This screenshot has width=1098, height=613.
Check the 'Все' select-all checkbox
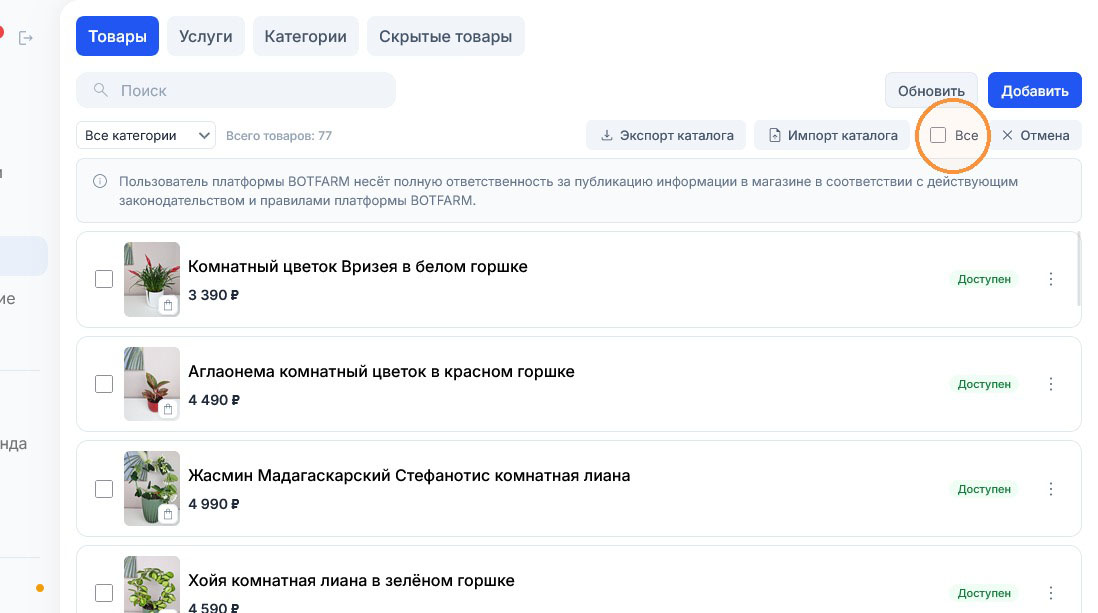click(x=938, y=135)
